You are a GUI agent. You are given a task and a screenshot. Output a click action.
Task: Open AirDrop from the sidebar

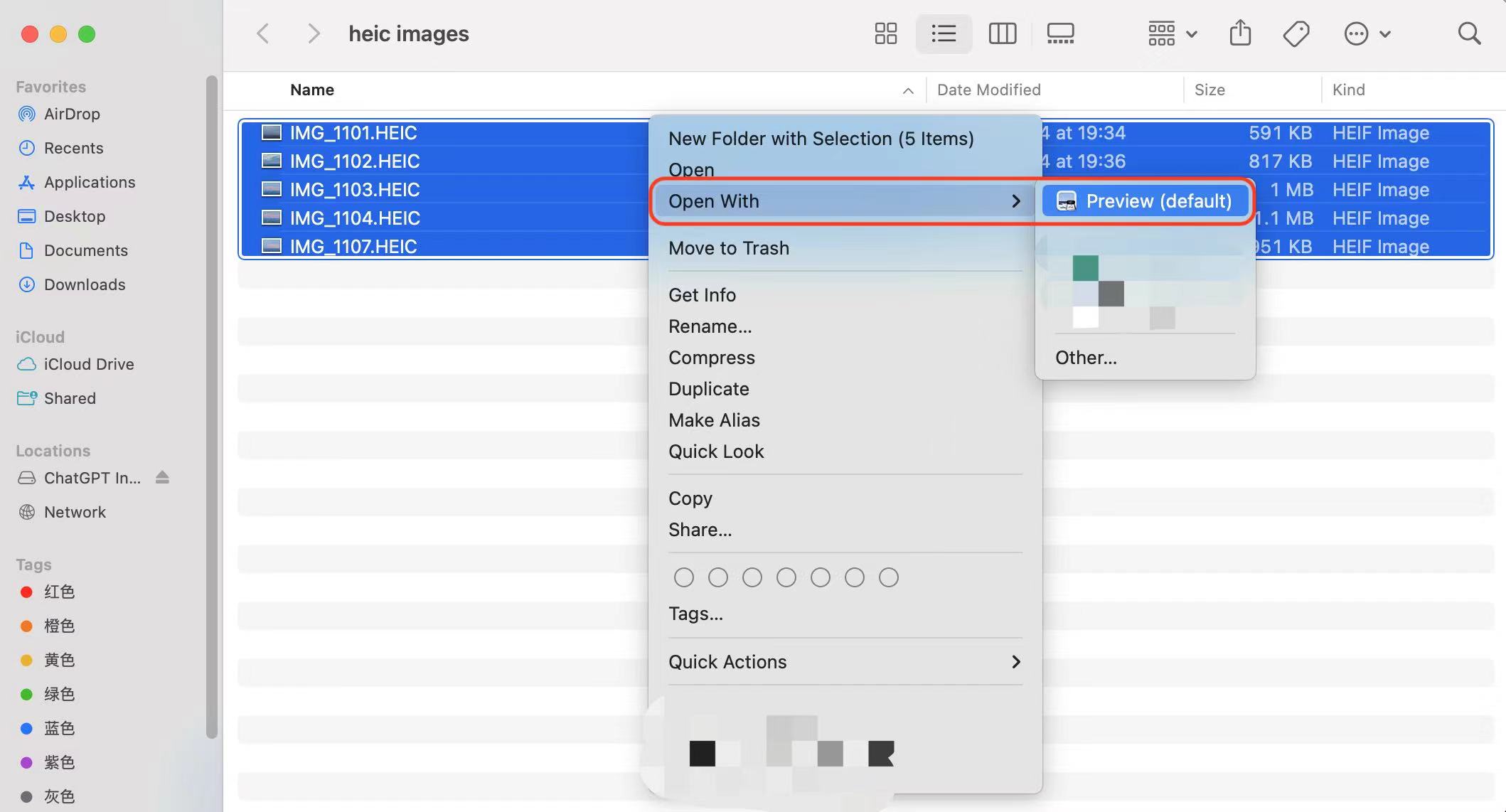72,114
